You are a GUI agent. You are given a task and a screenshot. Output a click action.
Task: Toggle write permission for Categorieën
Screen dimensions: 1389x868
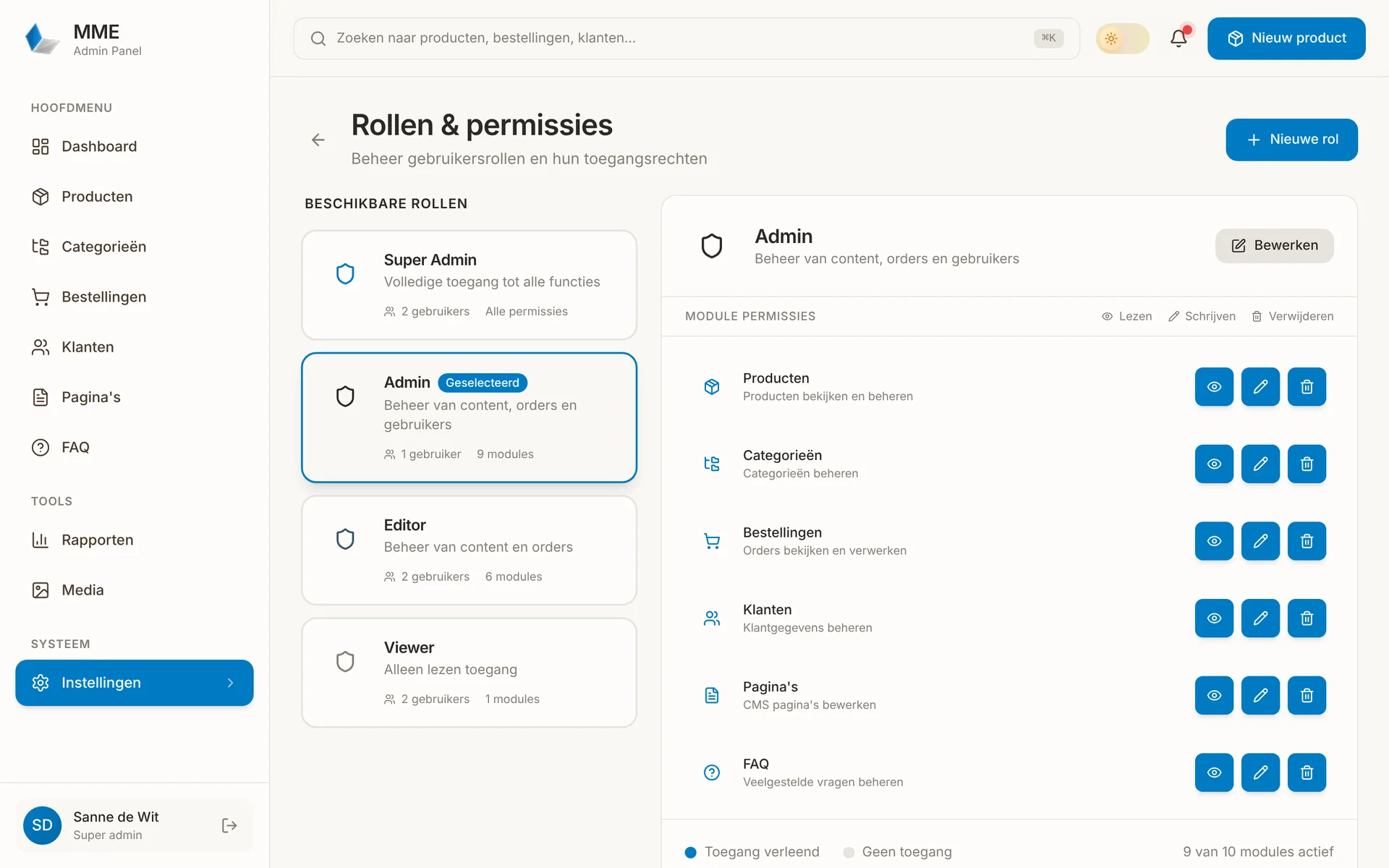coord(1260,464)
